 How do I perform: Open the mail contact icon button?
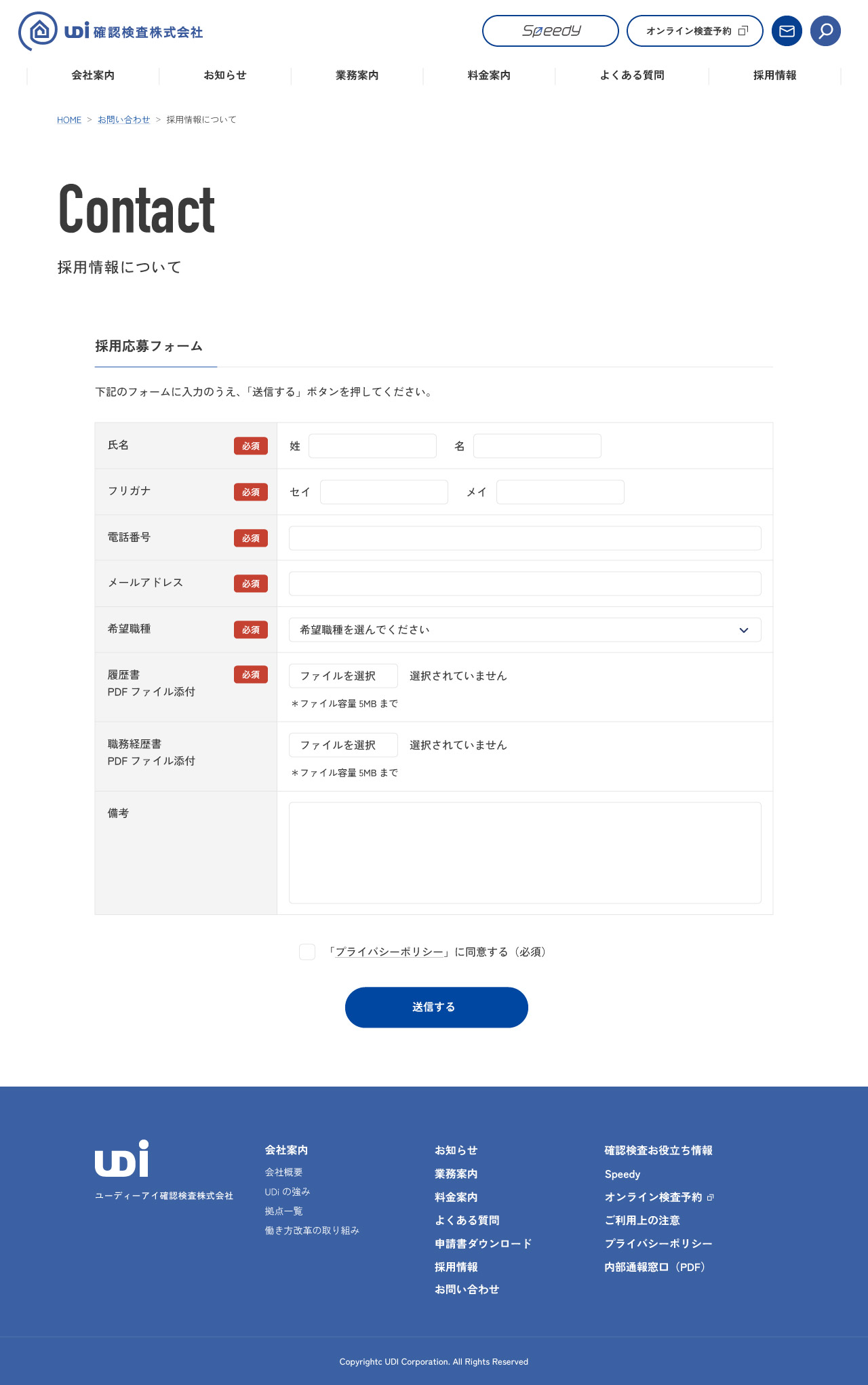point(787,31)
